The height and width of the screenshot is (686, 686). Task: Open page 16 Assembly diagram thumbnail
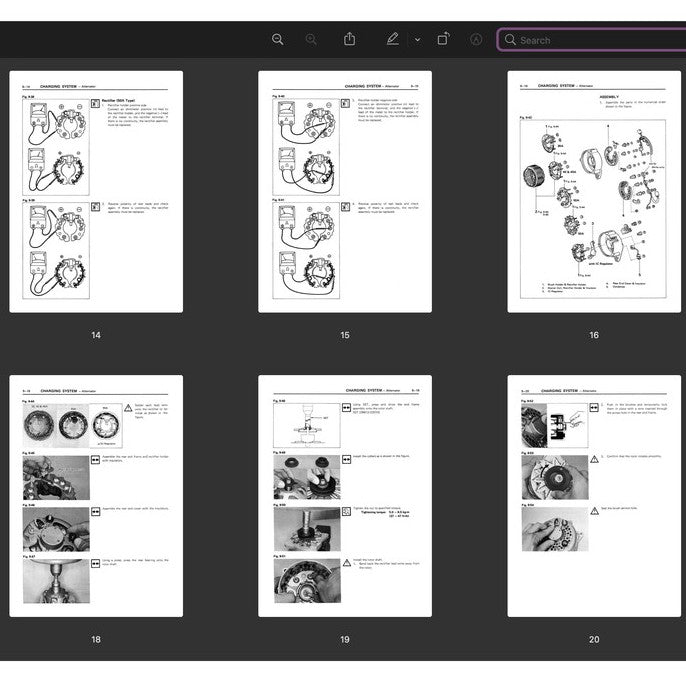(594, 191)
